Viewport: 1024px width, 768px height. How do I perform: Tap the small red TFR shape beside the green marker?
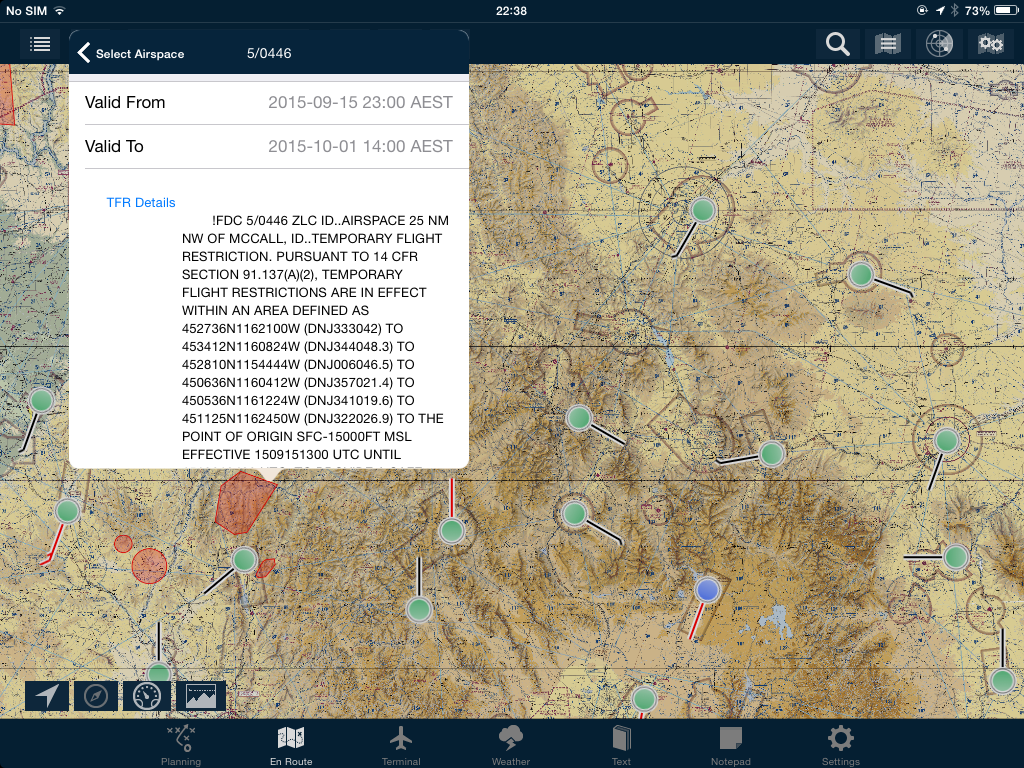pos(264,568)
